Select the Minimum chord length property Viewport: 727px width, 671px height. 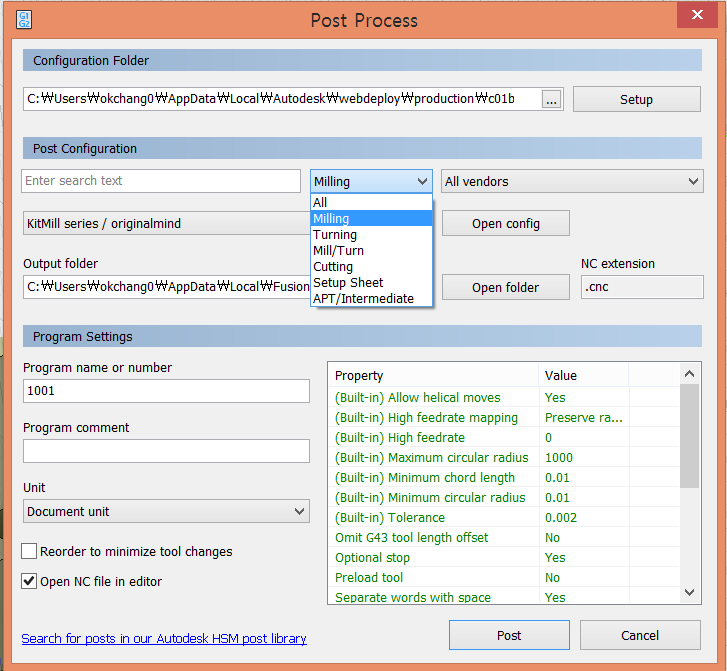pyautogui.click(x=503, y=477)
